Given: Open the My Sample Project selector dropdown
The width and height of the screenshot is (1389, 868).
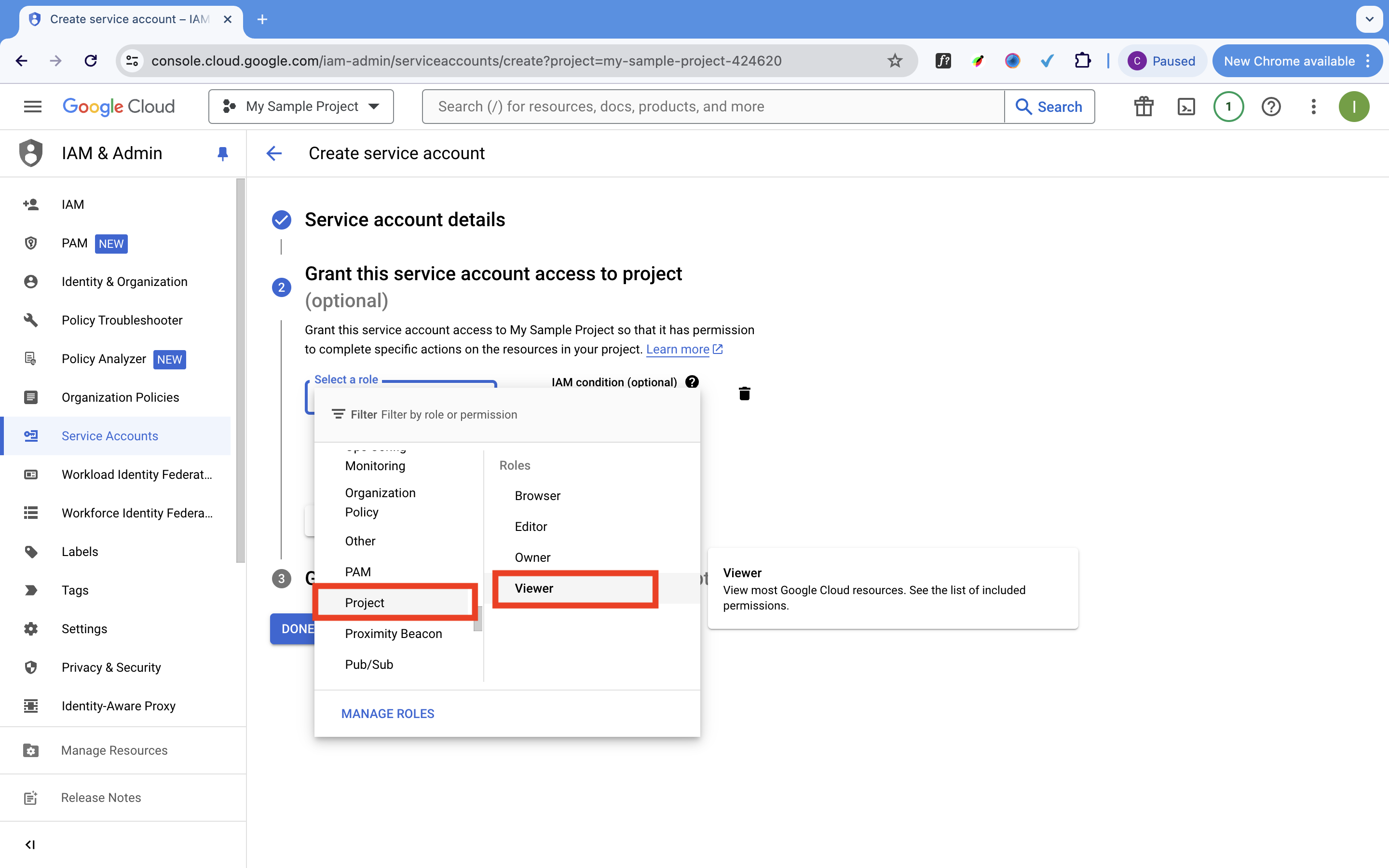Looking at the screenshot, I should coord(301,106).
